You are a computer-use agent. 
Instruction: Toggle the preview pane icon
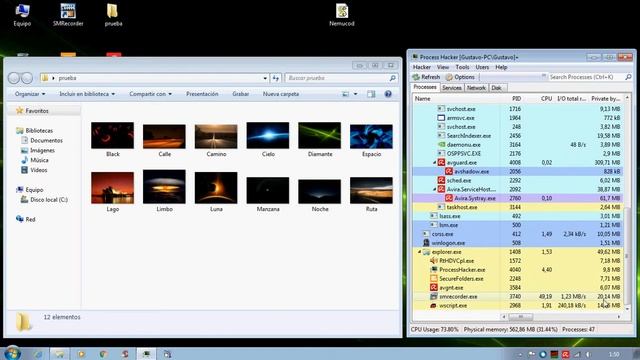tap(371, 94)
